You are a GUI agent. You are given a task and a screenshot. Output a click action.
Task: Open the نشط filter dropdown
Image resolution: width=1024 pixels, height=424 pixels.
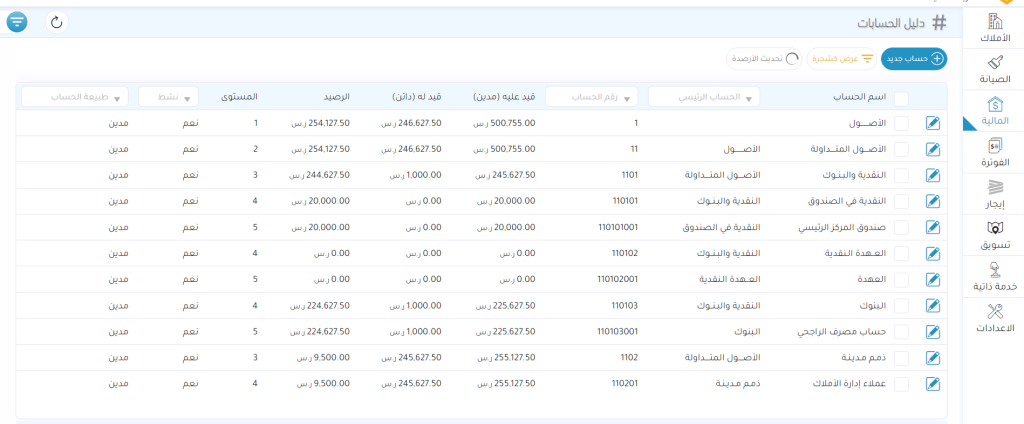168,97
